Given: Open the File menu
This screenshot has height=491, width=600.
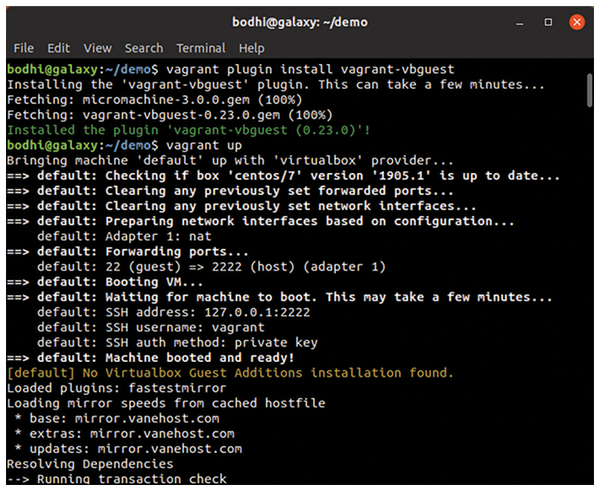Looking at the screenshot, I should (x=23, y=48).
